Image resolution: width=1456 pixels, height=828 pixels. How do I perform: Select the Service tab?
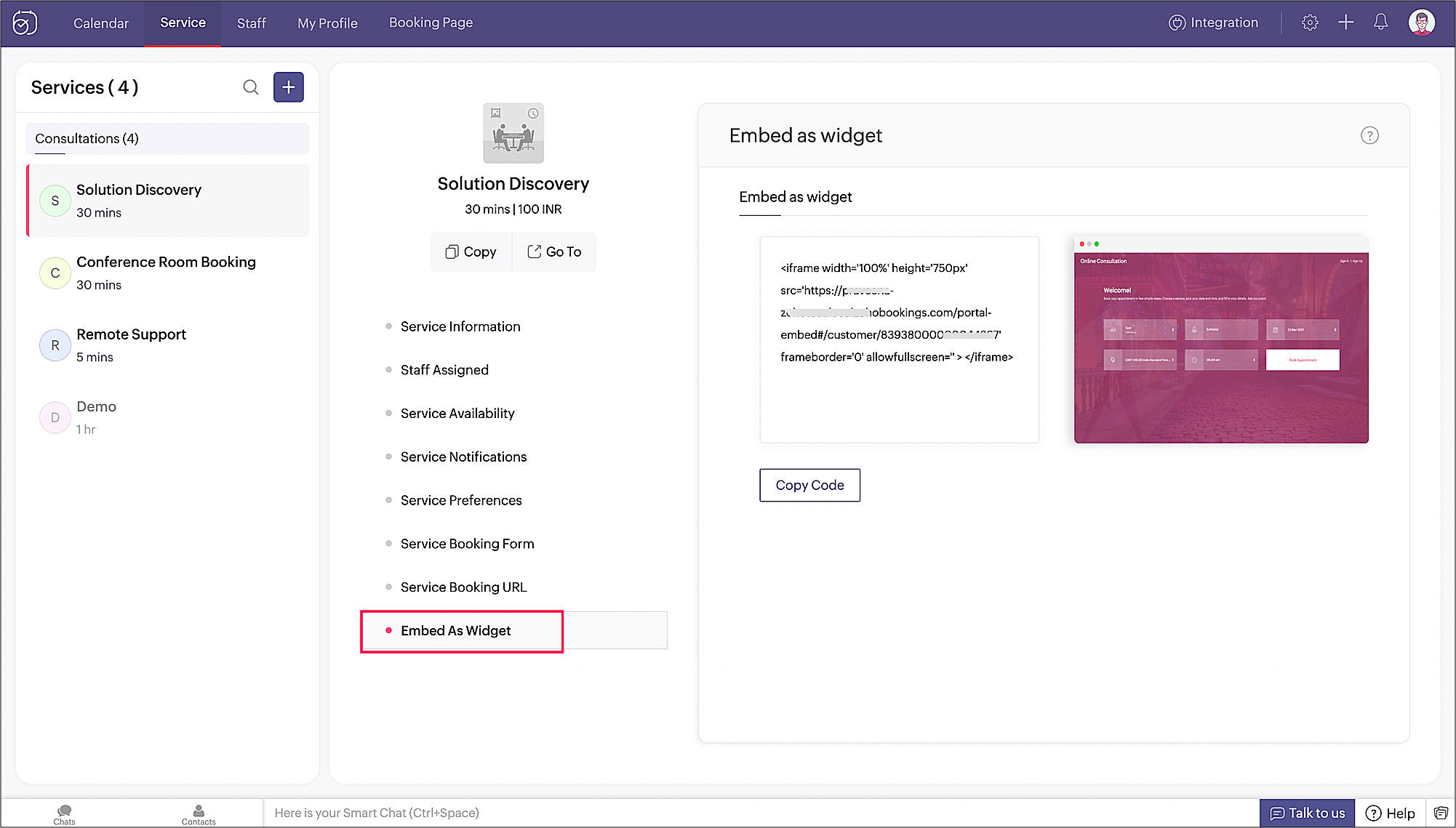point(183,23)
